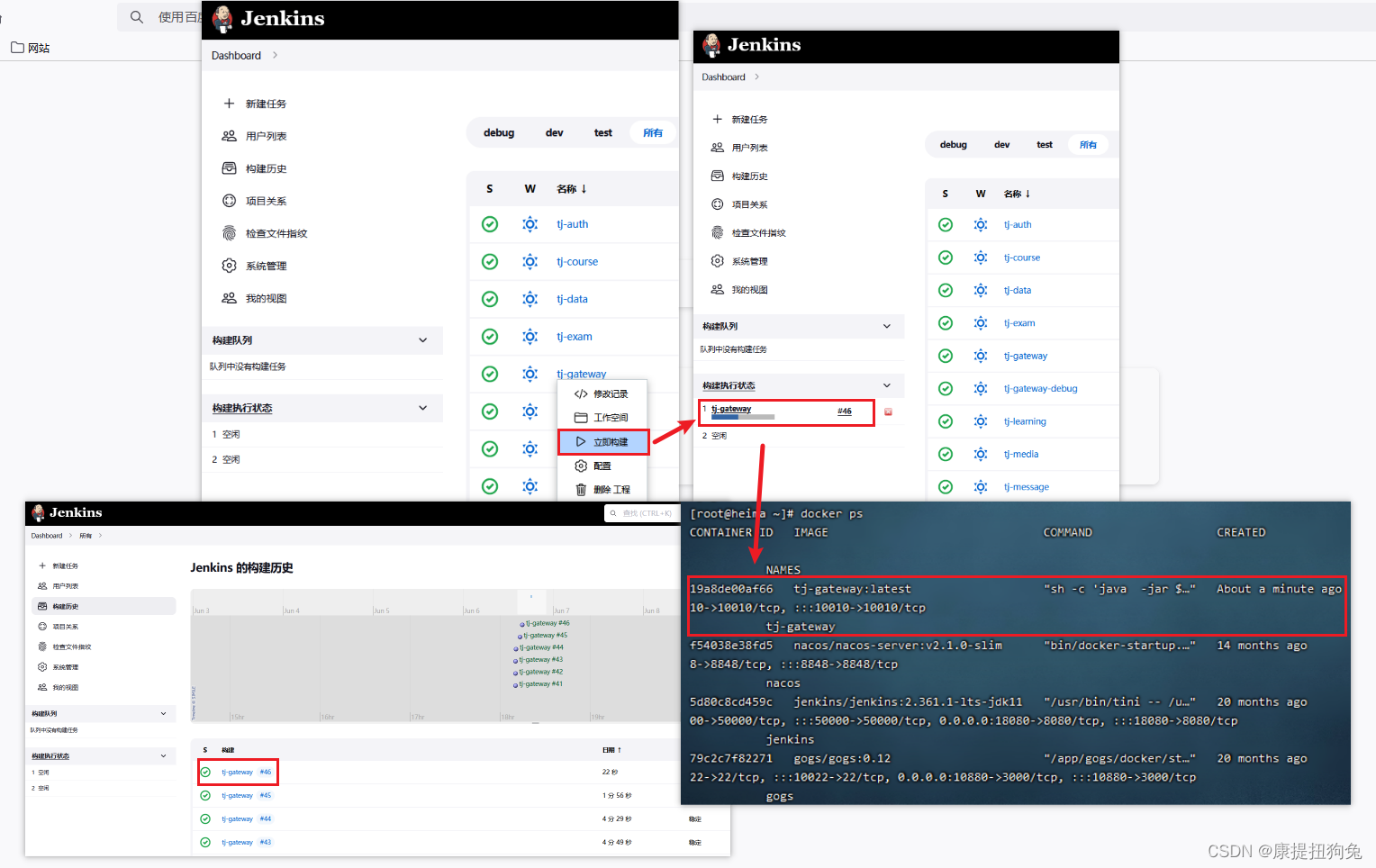Click the tj-gateway #46 build progress bar in the top-right window
The image size is (1376, 868).
(x=743, y=417)
